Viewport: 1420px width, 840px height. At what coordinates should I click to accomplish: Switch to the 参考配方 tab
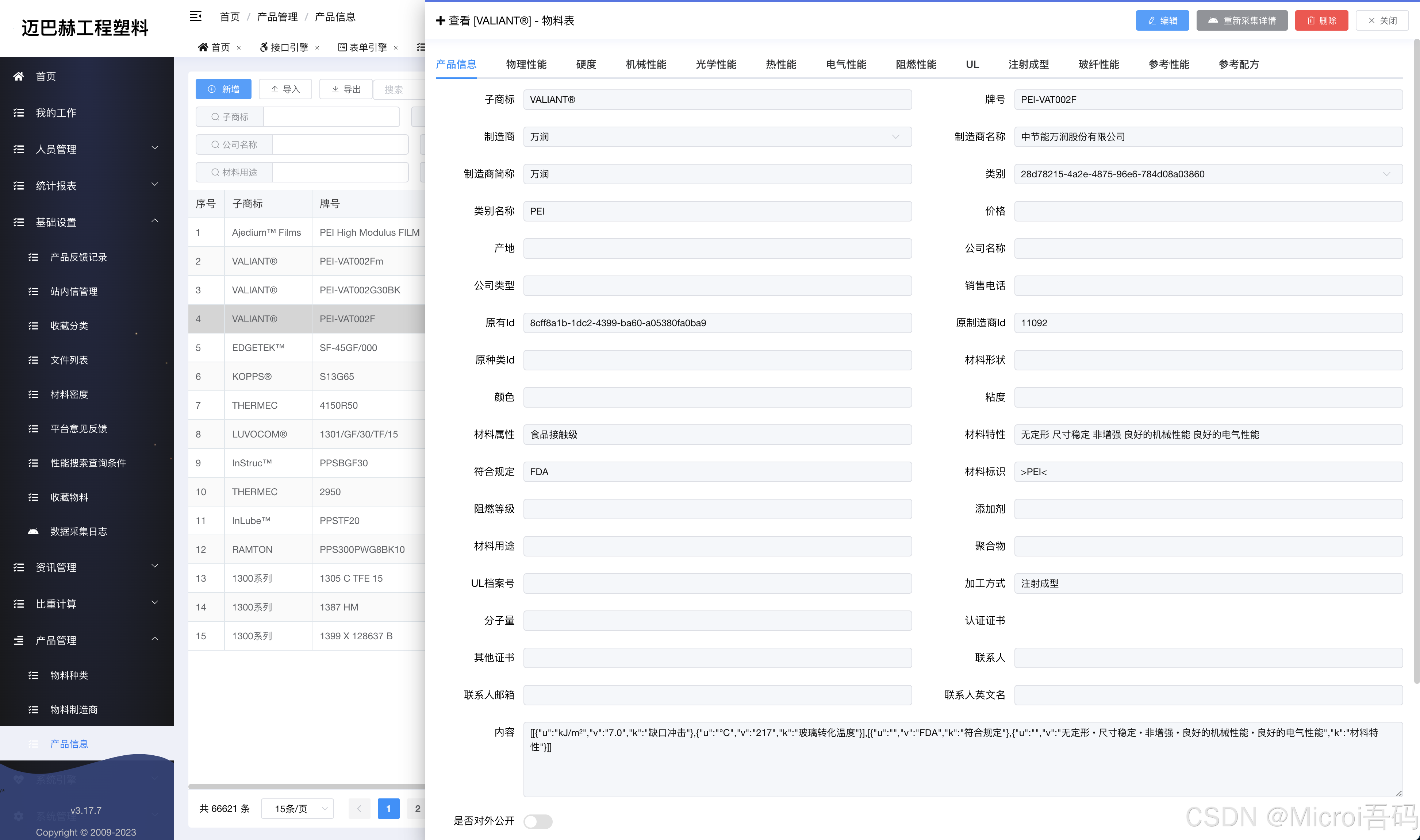tap(1239, 64)
